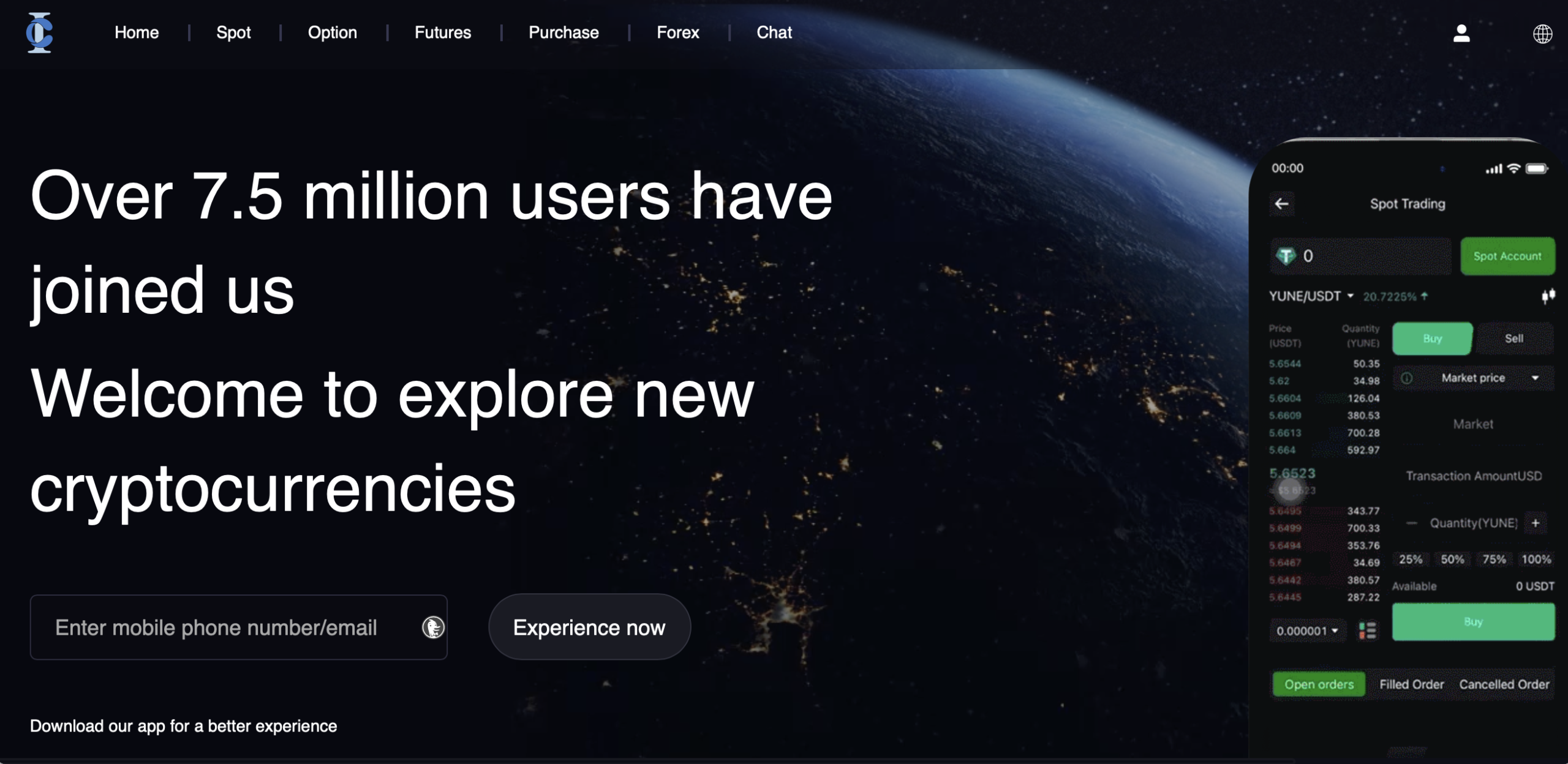This screenshot has width=1568, height=764.
Task: Choose the 50% amount option
Action: (1452, 559)
